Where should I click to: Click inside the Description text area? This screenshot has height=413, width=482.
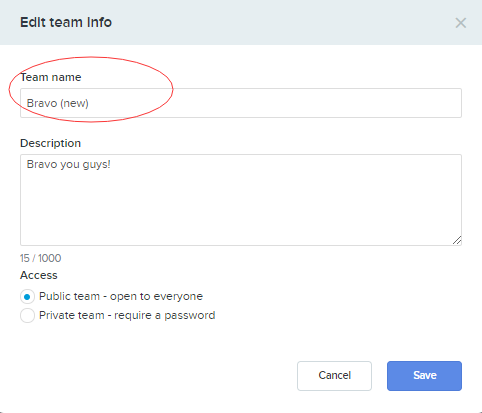pos(241,200)
